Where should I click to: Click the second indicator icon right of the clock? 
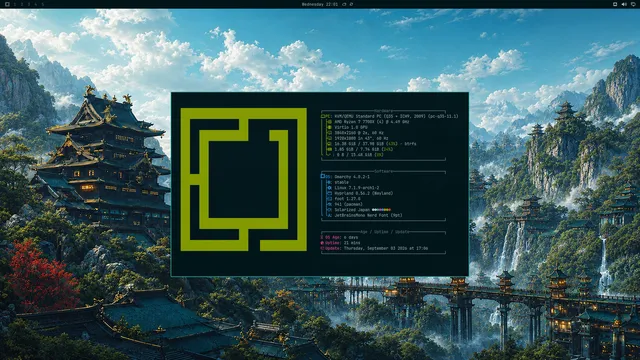pos(351,4)
